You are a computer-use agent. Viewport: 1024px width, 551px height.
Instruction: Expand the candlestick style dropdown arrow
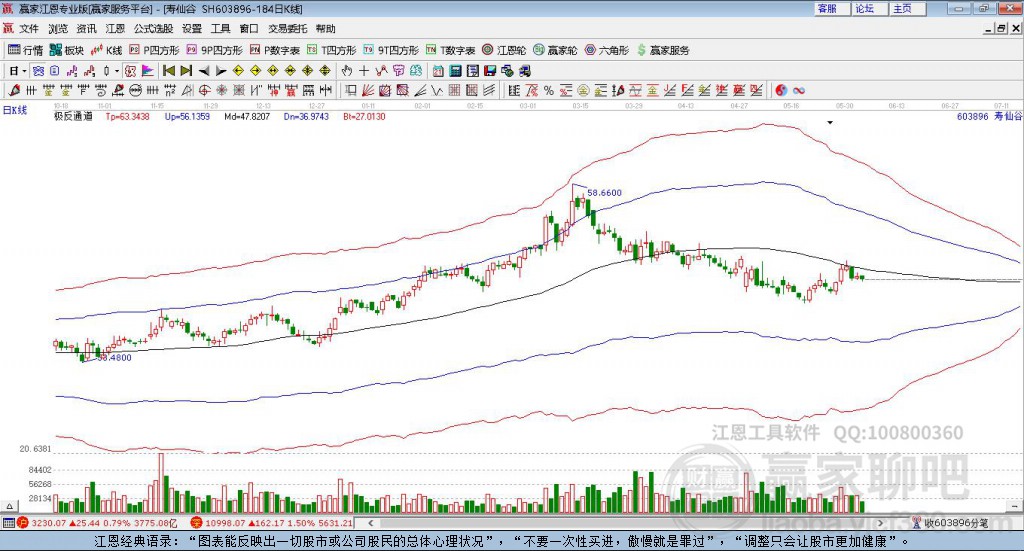117,71
